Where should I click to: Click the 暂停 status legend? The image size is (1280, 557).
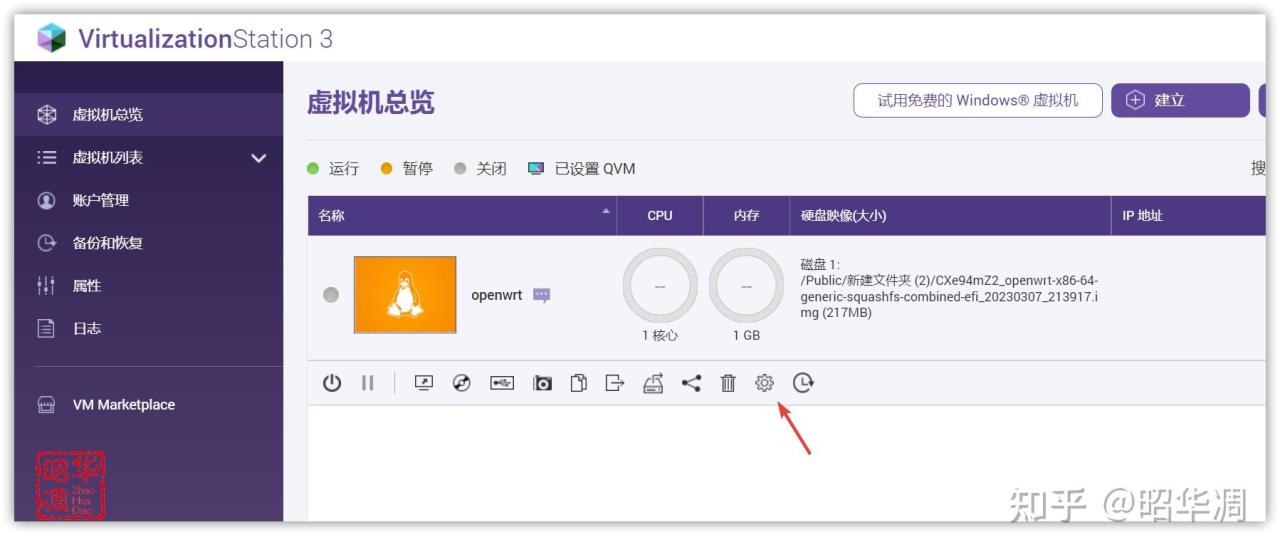[x=407, y=169]
